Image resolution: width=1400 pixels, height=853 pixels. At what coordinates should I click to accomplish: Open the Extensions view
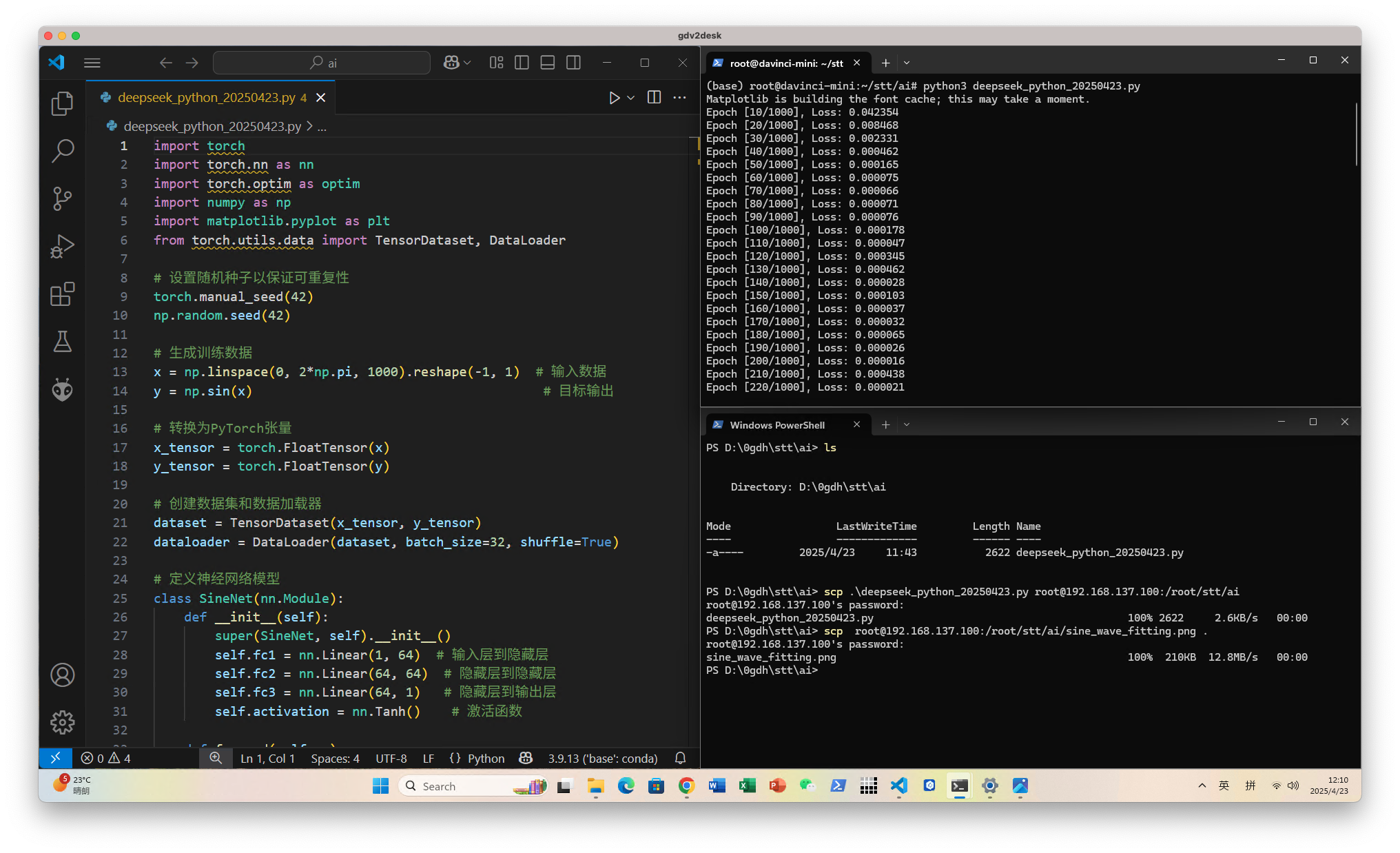(62, 294)
